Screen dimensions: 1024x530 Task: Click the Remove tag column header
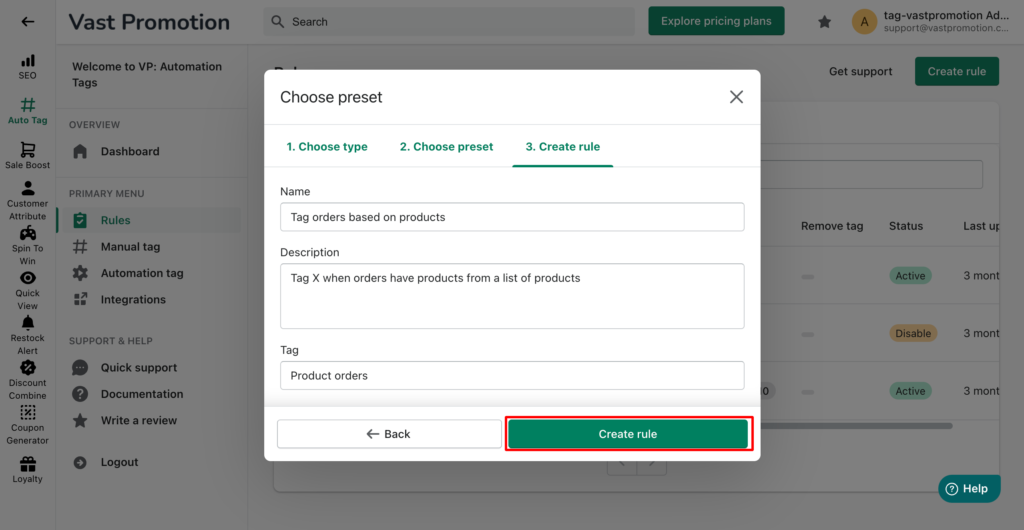832,226
